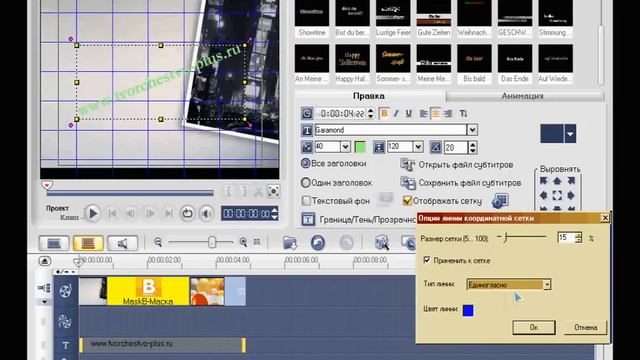The height and width of the screenshot is (360, 640).
Task: Switch to timeline view
Action: pyautogui.click(x=88, y=243)
